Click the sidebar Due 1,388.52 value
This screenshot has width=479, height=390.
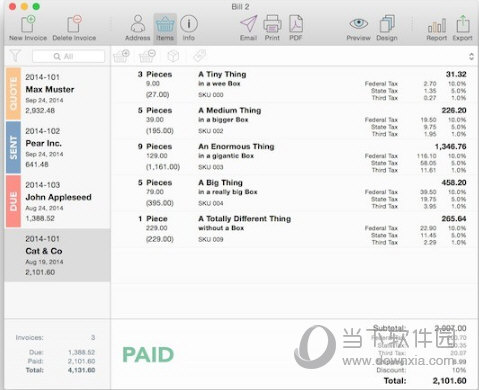tap(82, 352)
